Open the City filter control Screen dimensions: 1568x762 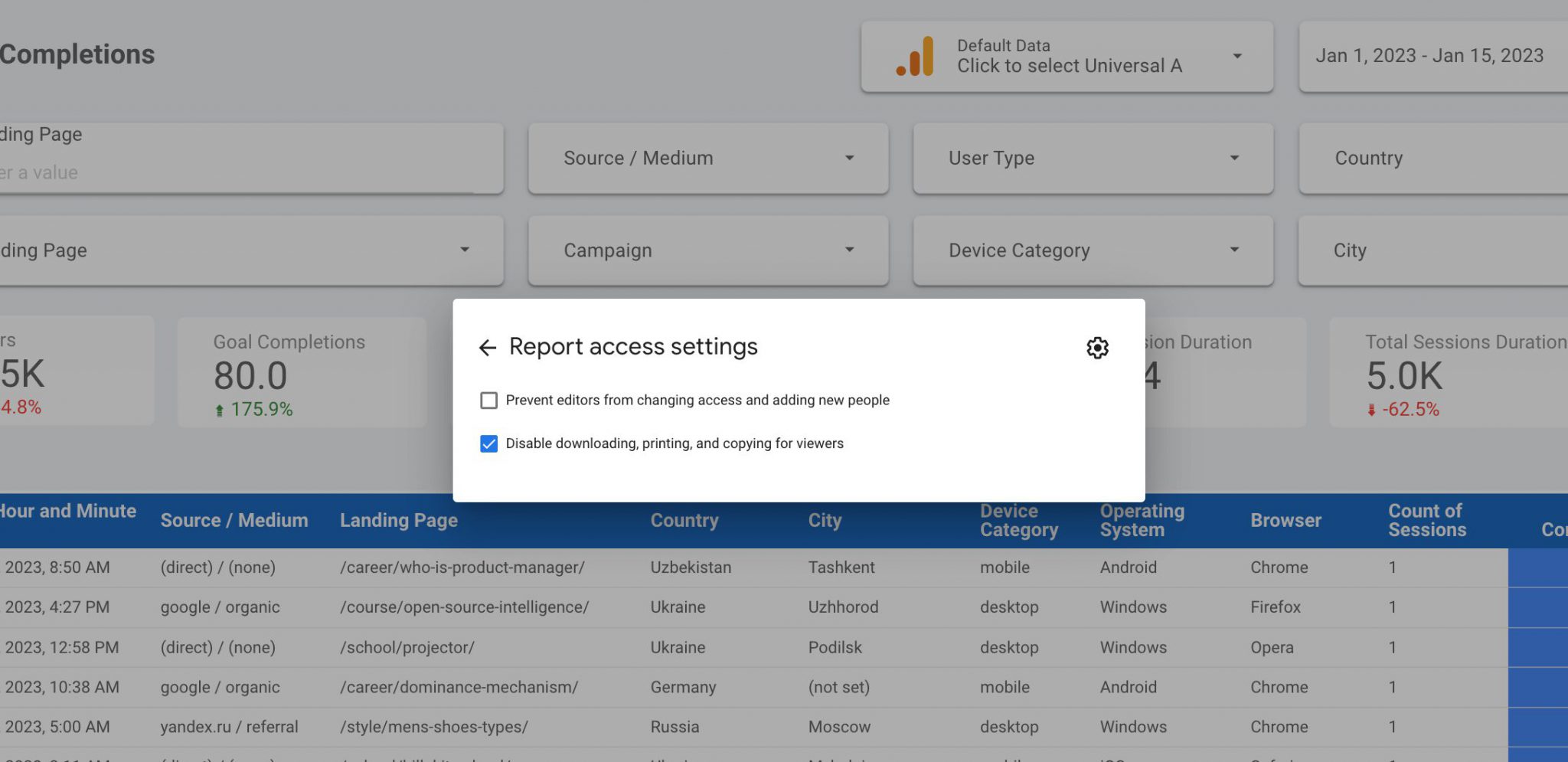click(x=1432, y=250)
